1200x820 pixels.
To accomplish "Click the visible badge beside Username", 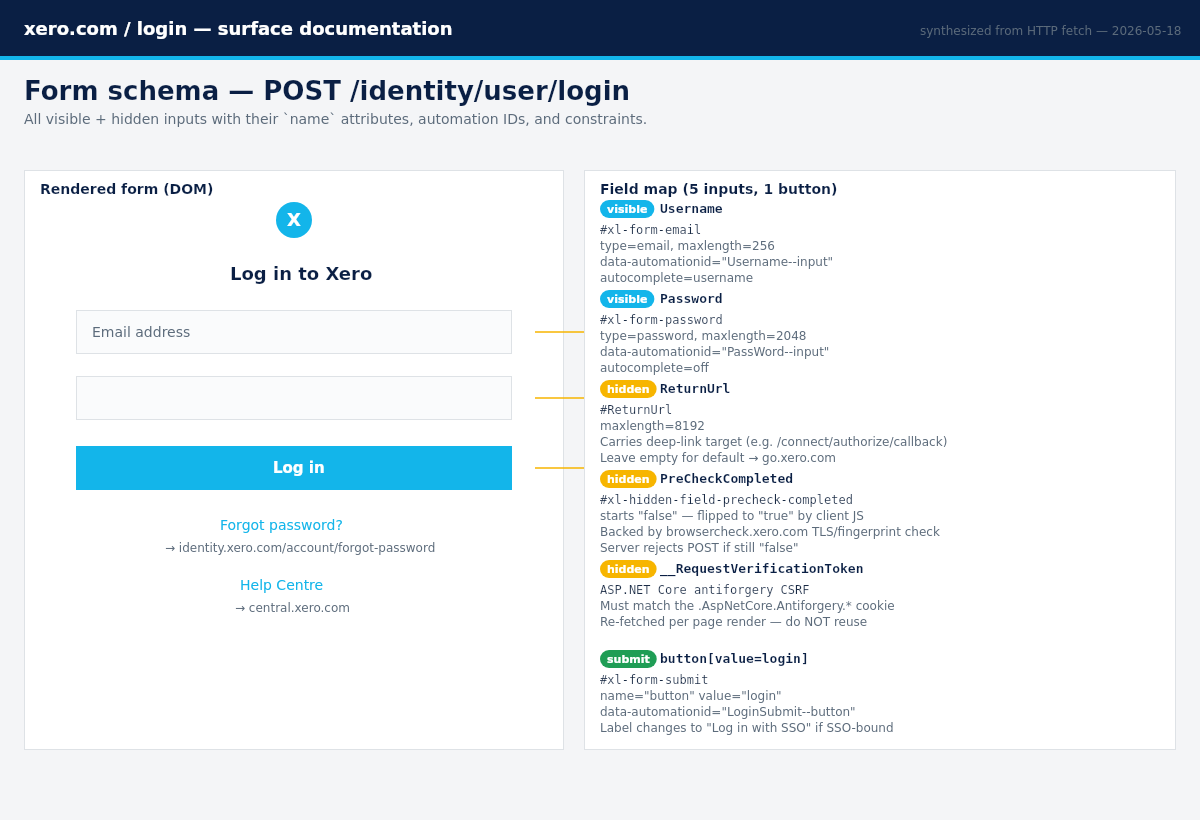I will point(627,209).
